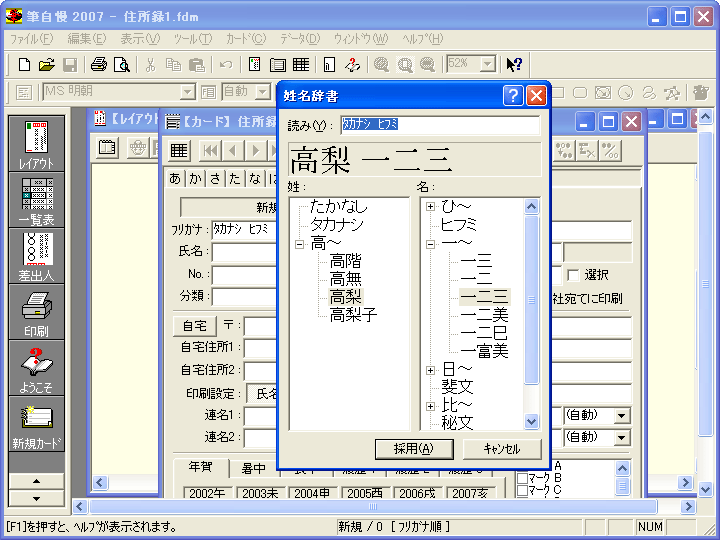Screen dimensions: 720x540
Task: Select the あ index tab
Action: (x=174, y=179)
